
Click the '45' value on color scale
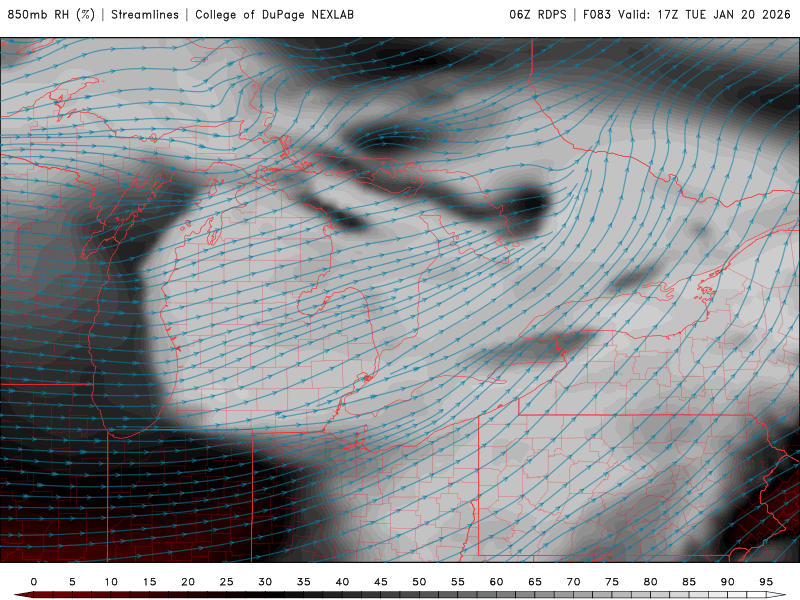(381, 582)
